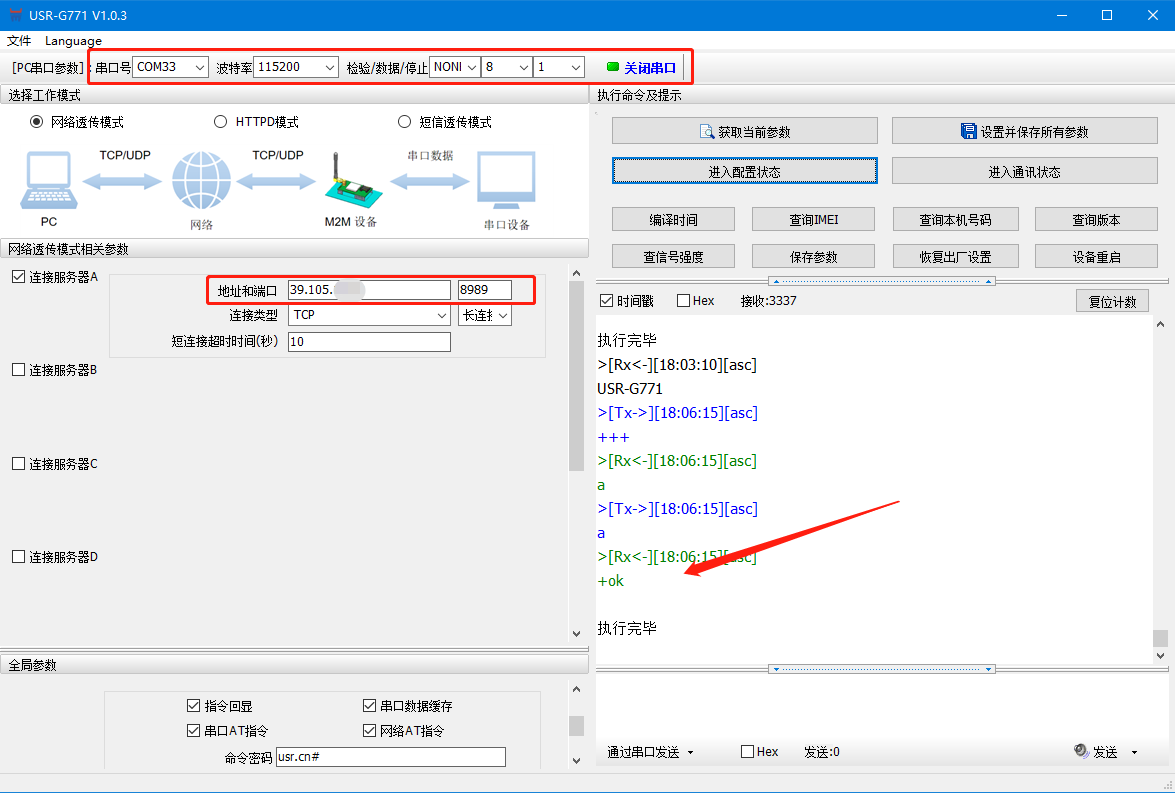Select the HTTPD模式 radio button
The width and height of the screenshot is (1175, 793).
click(221, 122)
